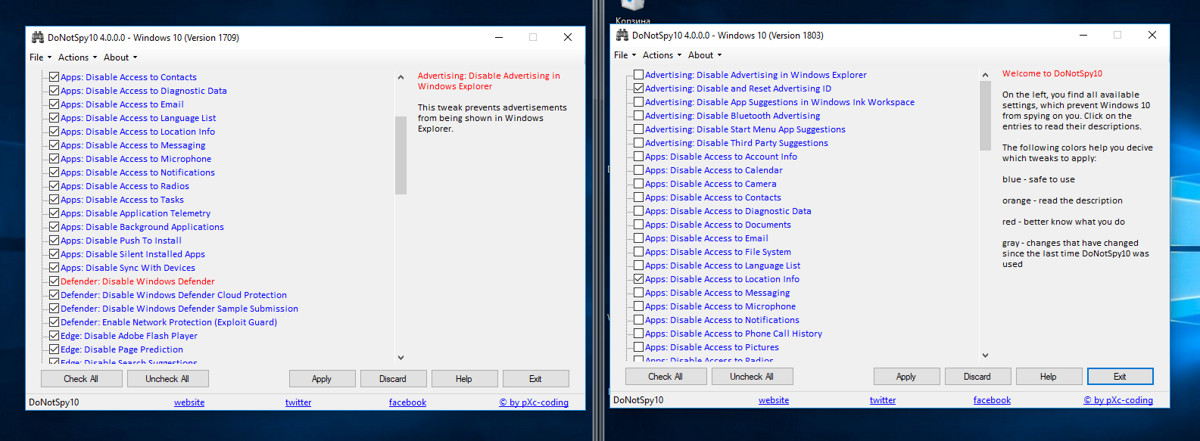Select Apps: Disable Access to Pictures row
This screenshot has height=441, width=1200.
pos(712,348)
